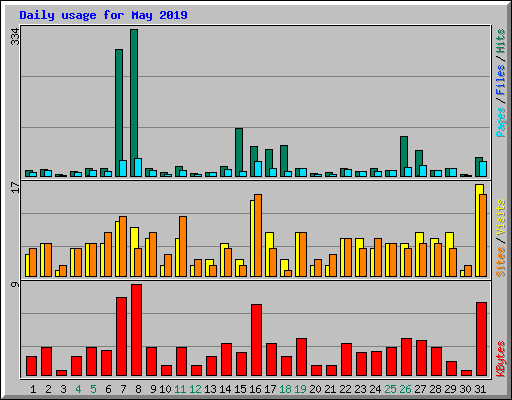Click day label 21 on x-axis
512x400 pixels.
click(330, 389)
